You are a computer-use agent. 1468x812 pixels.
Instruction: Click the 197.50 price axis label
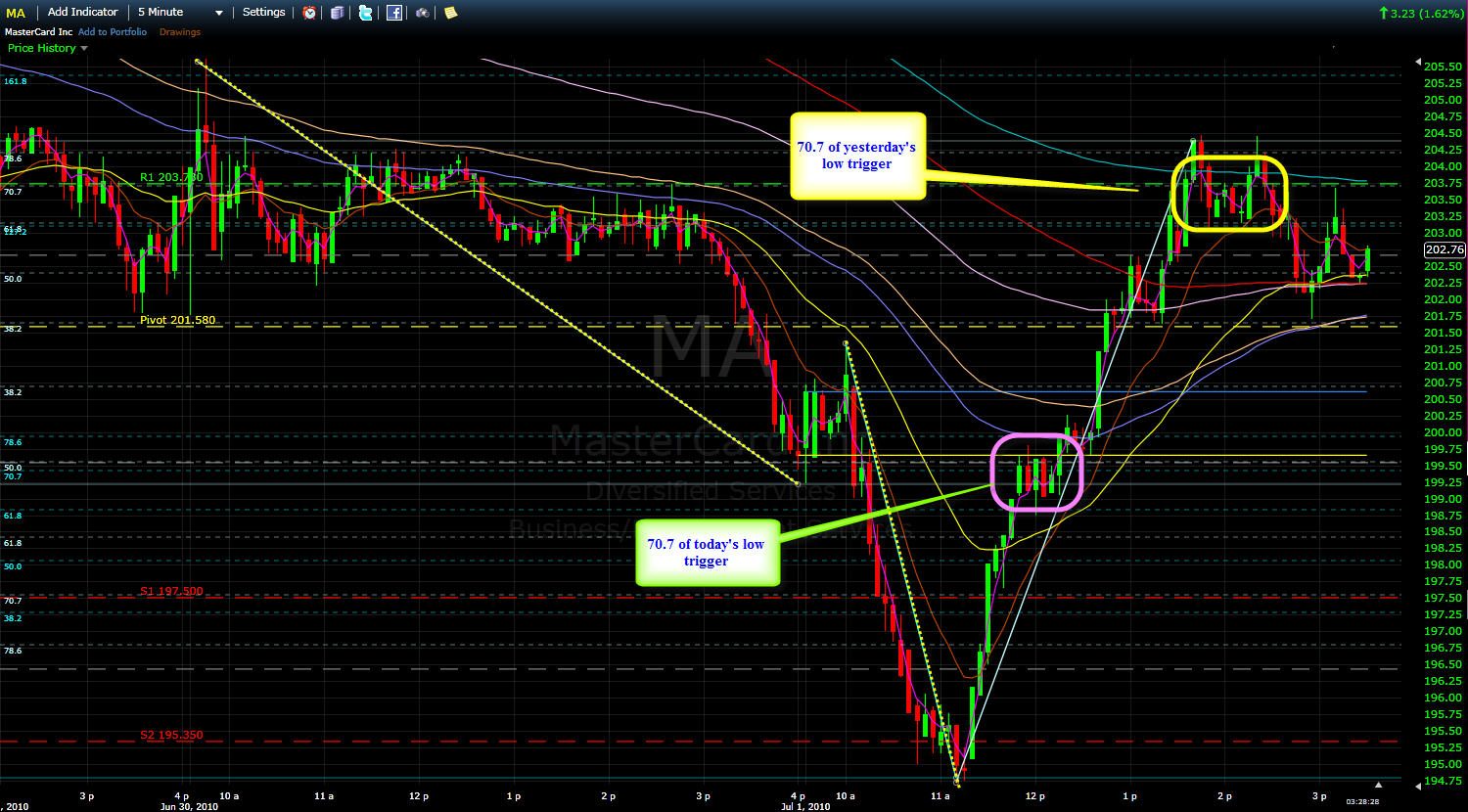pyautogui.click(x=1443, y=598)
